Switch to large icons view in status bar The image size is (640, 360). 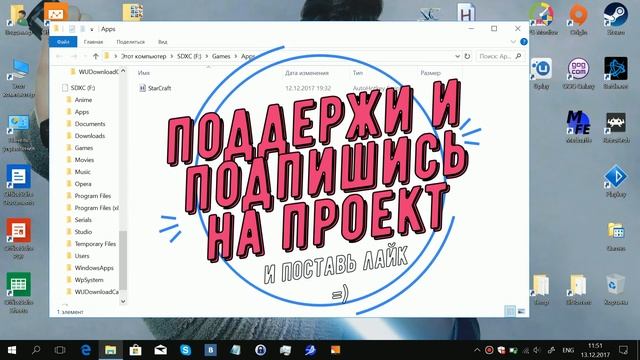[521, 311]
